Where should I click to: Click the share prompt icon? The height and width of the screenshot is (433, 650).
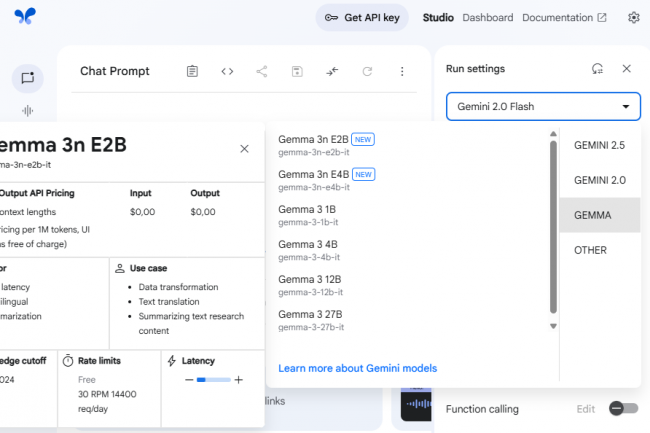tap(262, 71)
